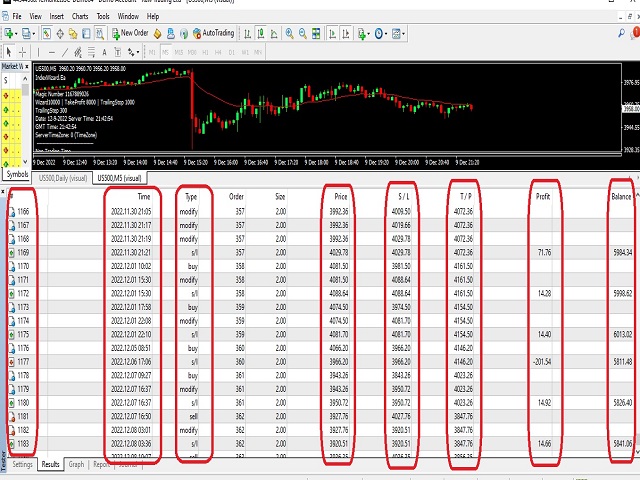
Task: Select the Horizontal Line drawing tool
Action: [51, 52]
